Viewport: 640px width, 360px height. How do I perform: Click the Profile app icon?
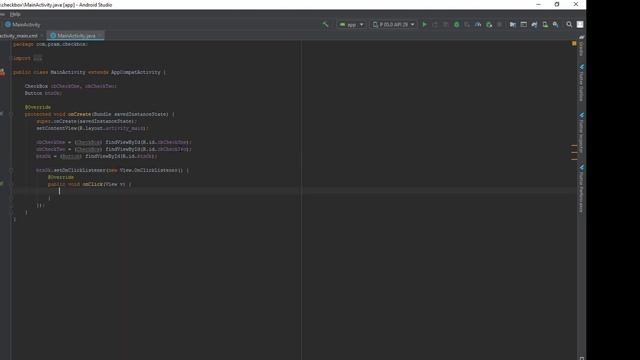click(x=478, y=24)
